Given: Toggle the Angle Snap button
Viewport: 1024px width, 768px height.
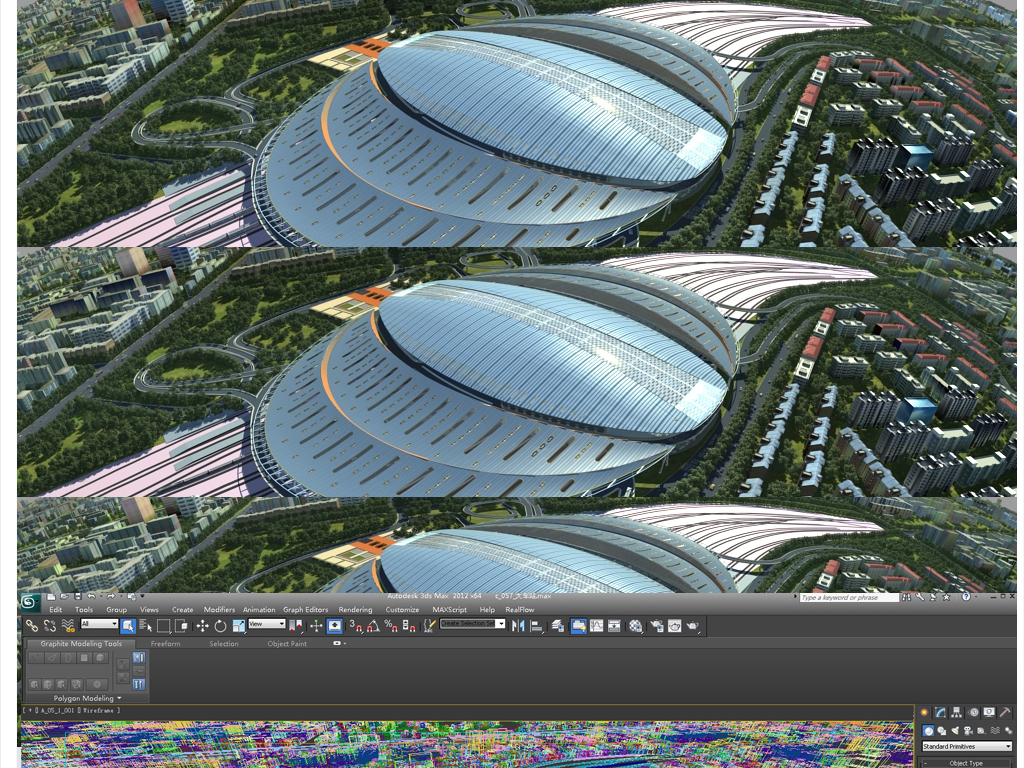Looking at the screenshot, I should pyautogui.click(x=372, y=625).
